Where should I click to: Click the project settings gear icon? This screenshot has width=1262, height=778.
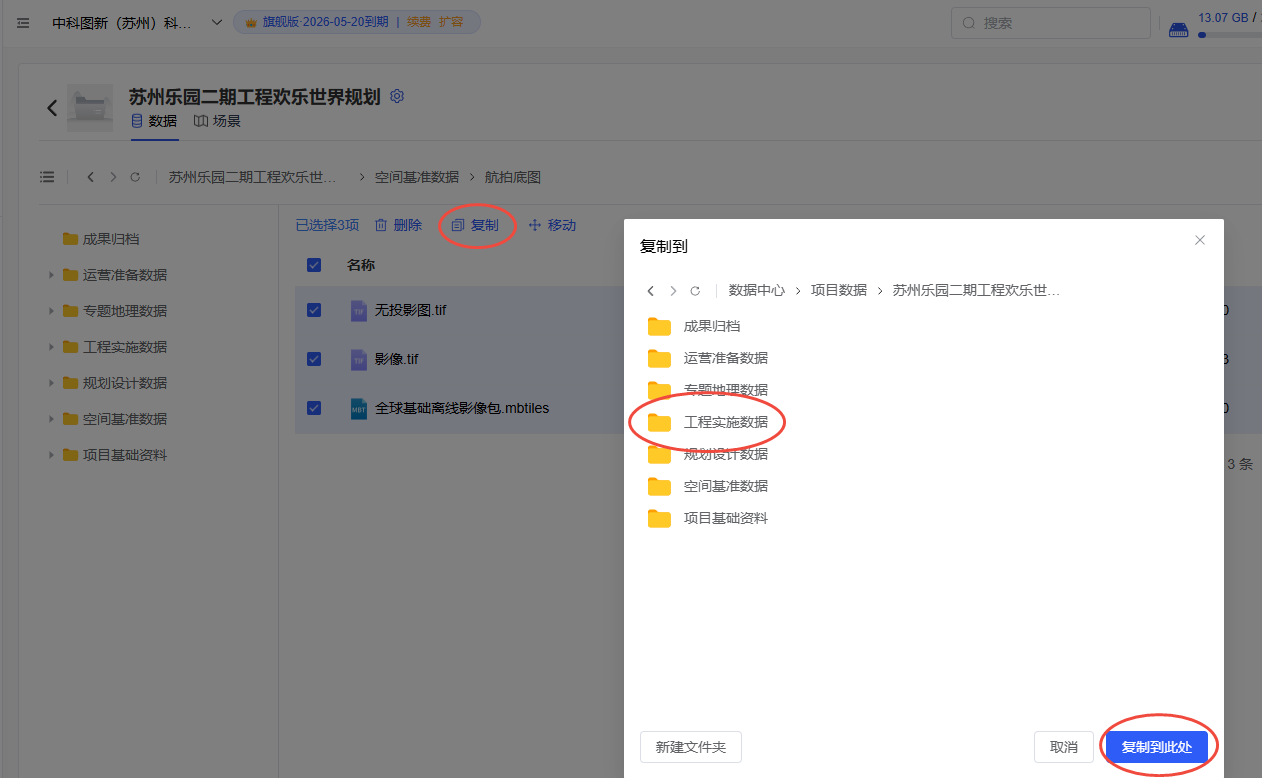[x=397, y=96]
